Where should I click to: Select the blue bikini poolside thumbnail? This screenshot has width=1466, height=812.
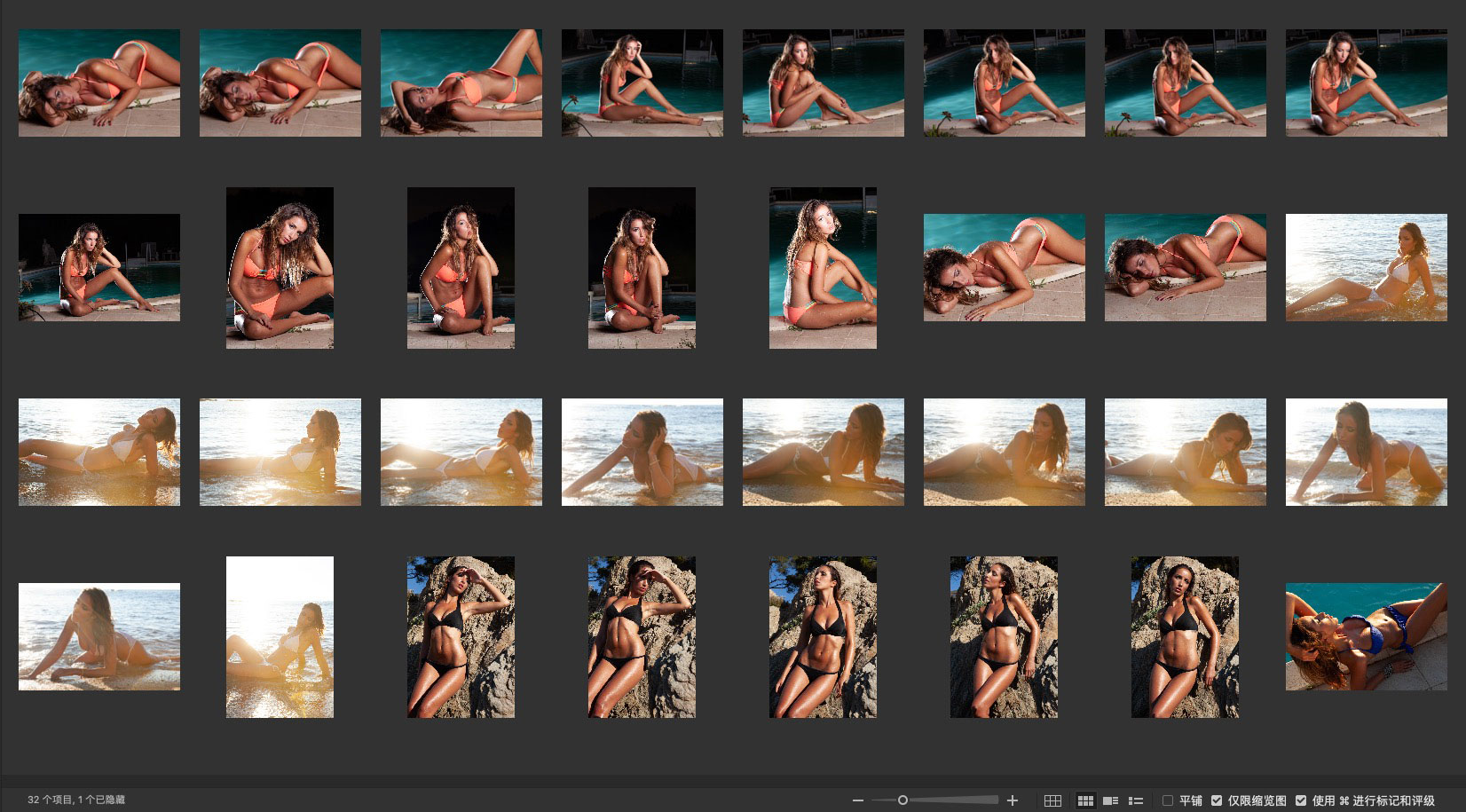pyautogui.click(x=1366, y=636)
